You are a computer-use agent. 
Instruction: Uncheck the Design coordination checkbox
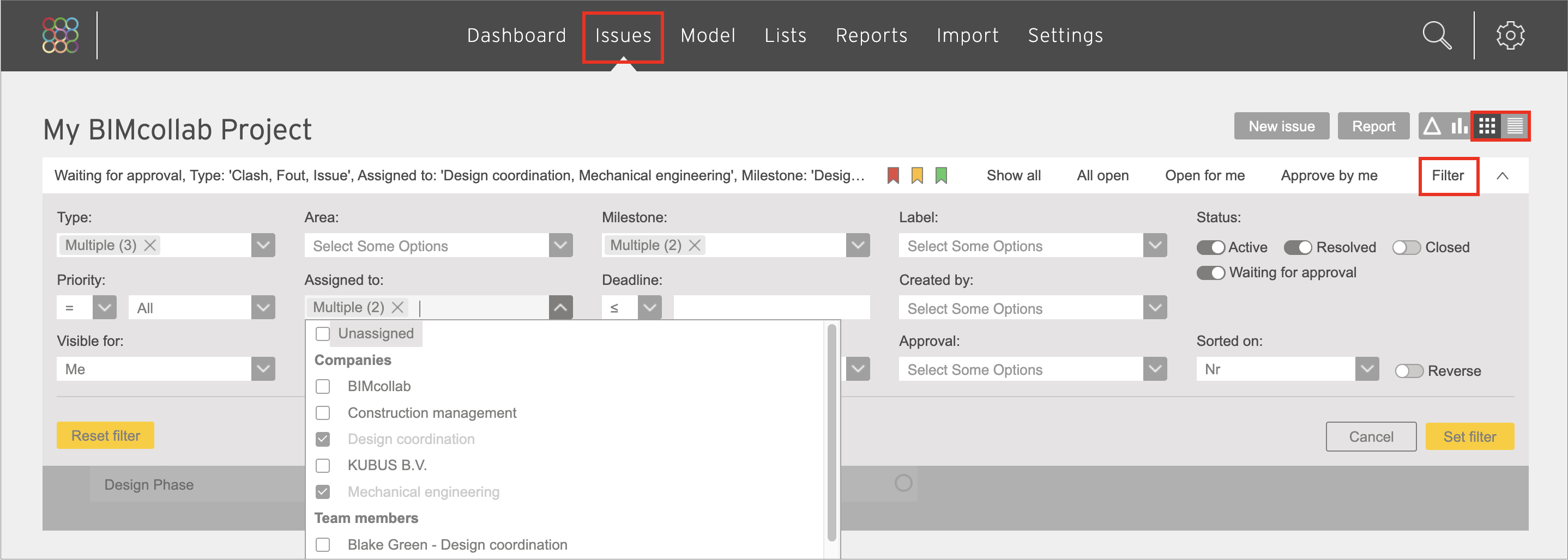323,439
